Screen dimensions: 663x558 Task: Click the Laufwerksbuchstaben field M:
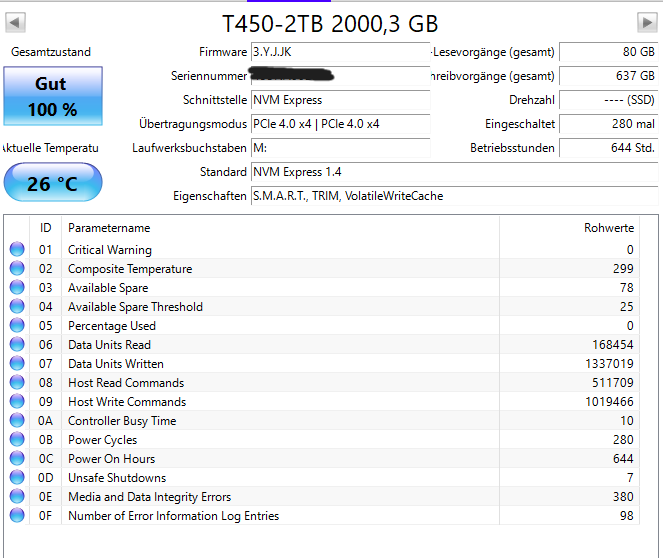(340, 148)
